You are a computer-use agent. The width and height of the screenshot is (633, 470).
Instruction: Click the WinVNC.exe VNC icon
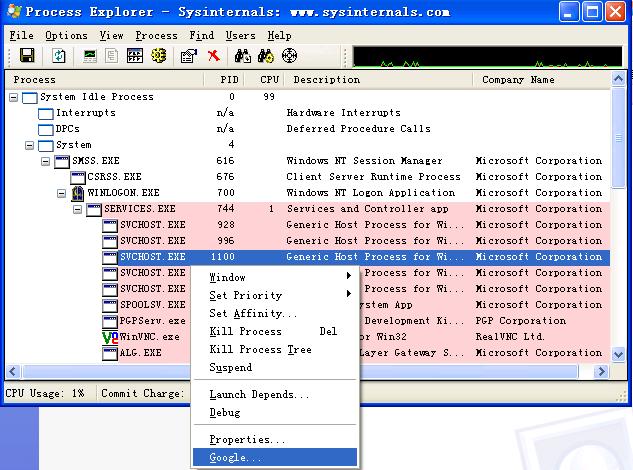tap(110, 337)
